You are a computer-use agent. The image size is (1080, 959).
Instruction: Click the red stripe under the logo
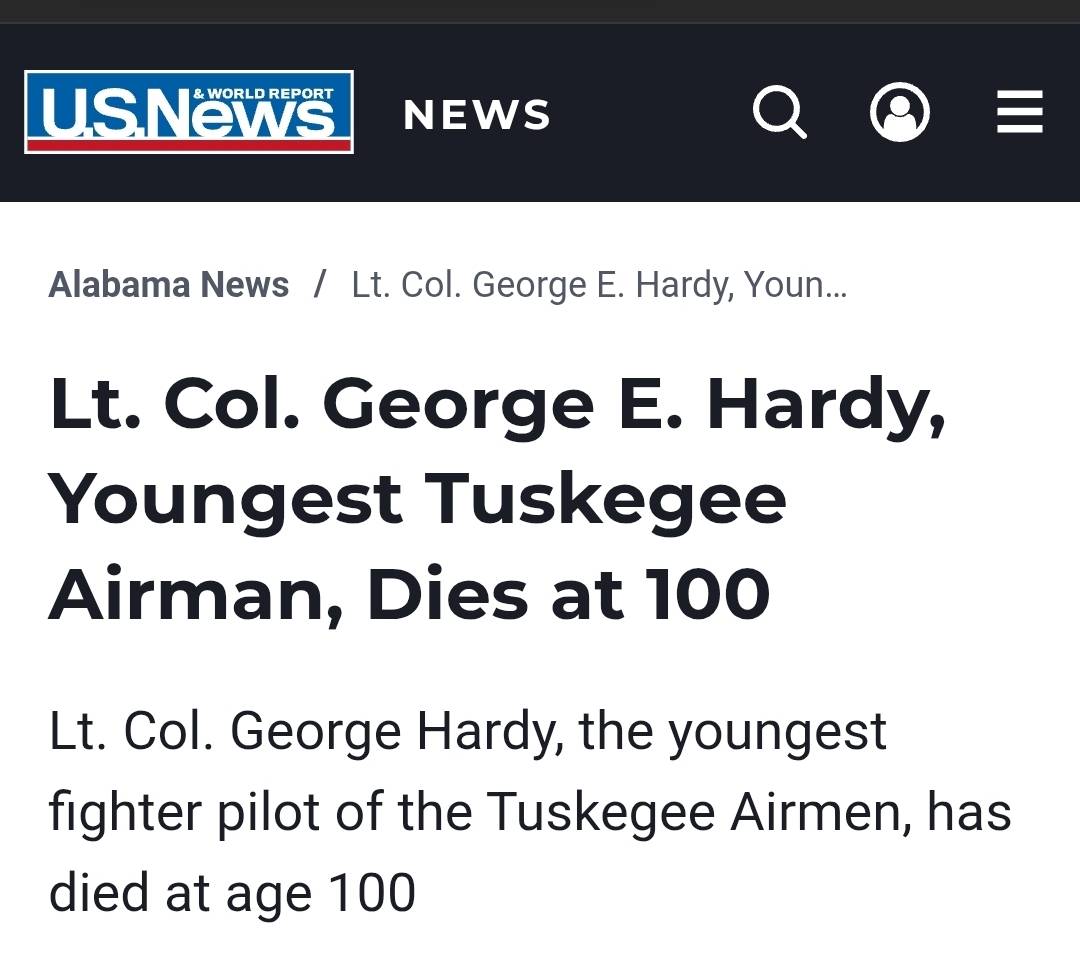click(188, 145)
